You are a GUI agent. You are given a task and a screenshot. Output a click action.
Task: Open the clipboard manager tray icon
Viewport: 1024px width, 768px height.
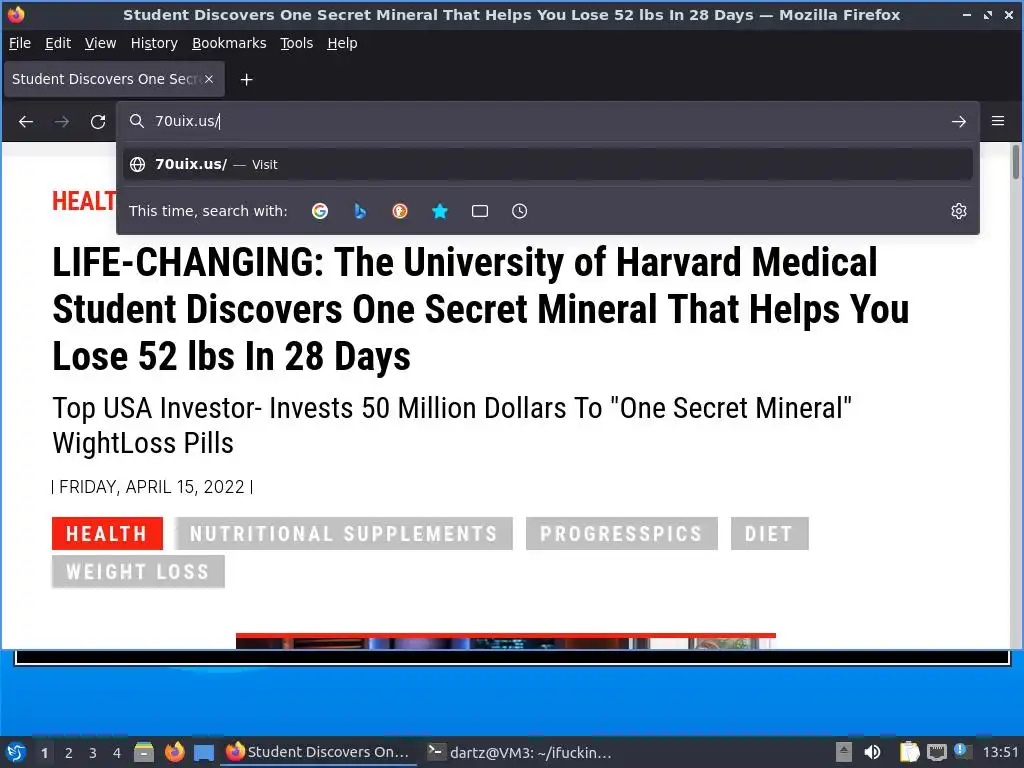coord(909,752)
